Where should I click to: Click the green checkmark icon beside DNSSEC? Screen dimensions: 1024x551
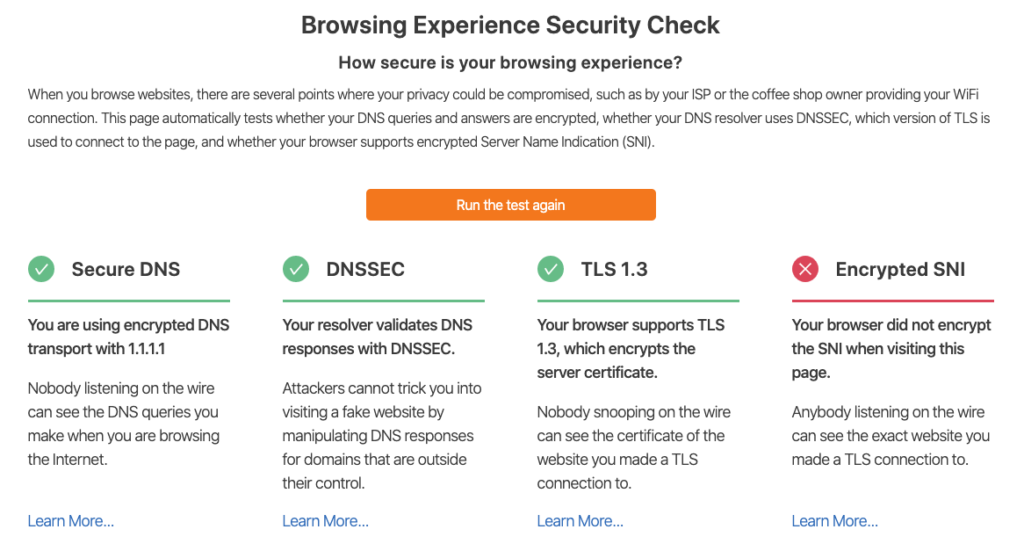click(x=296, y=269)
